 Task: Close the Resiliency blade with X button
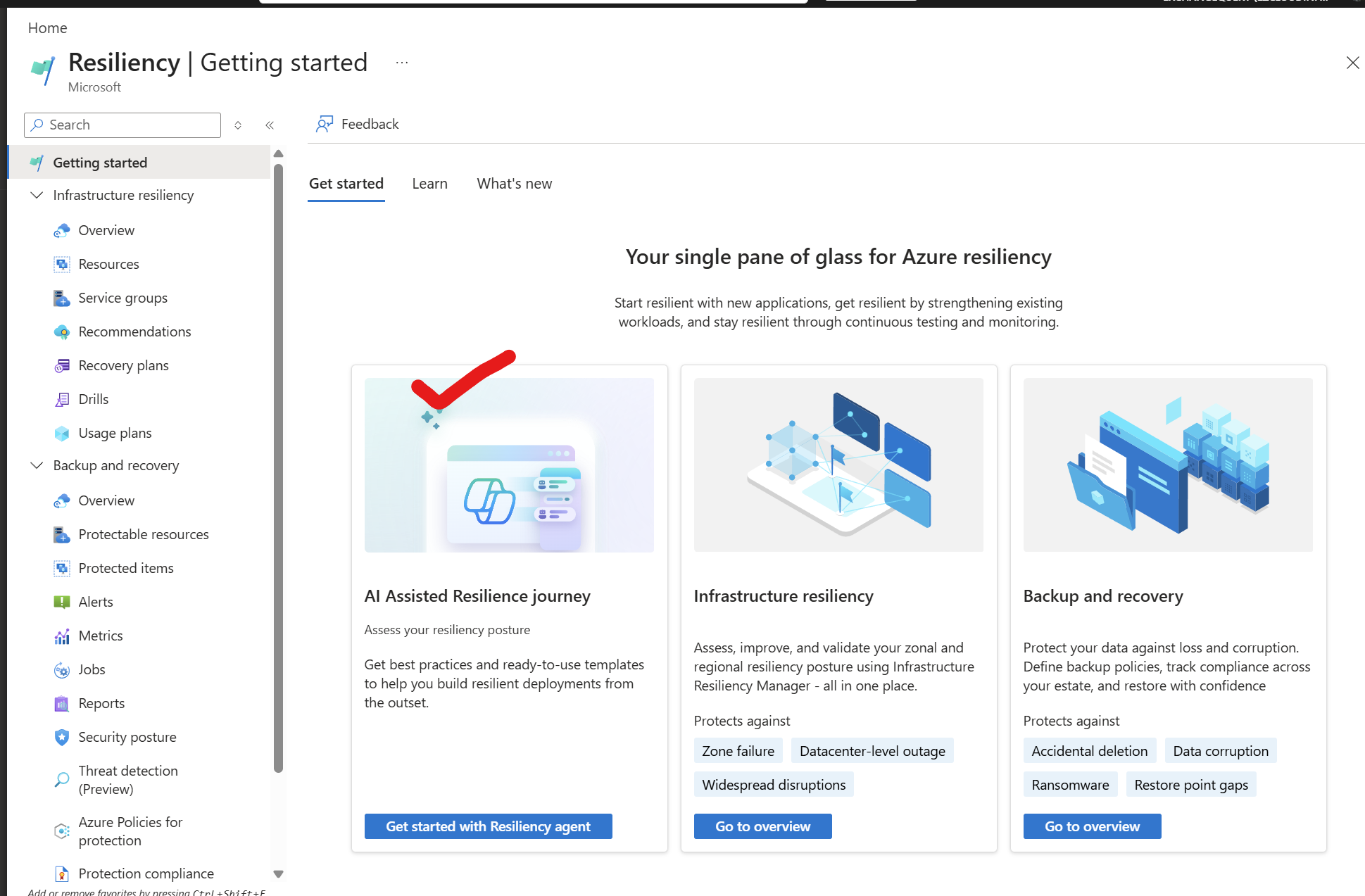click(1352, 63)
